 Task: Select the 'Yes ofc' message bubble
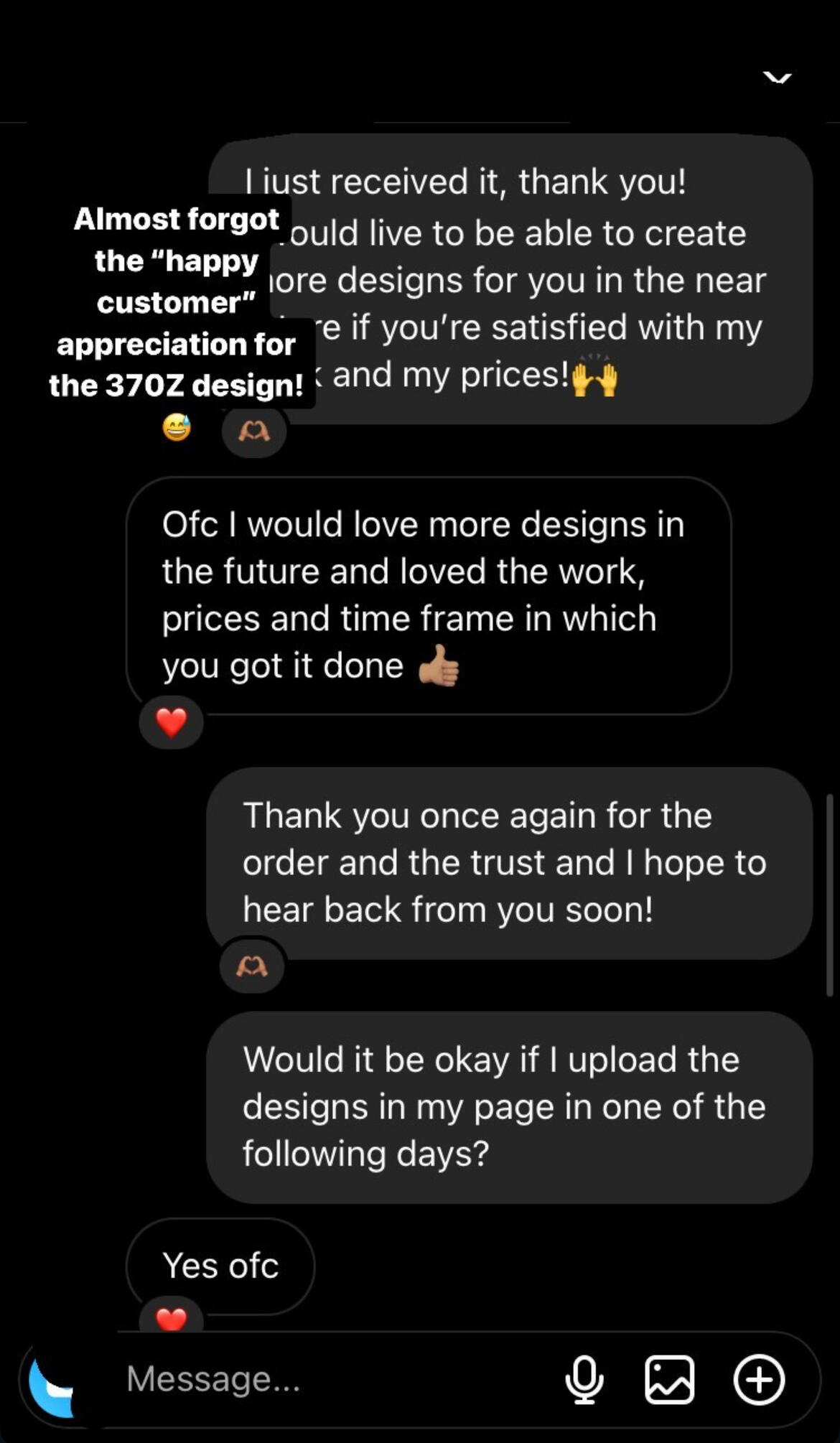(x=220, y=1265)
